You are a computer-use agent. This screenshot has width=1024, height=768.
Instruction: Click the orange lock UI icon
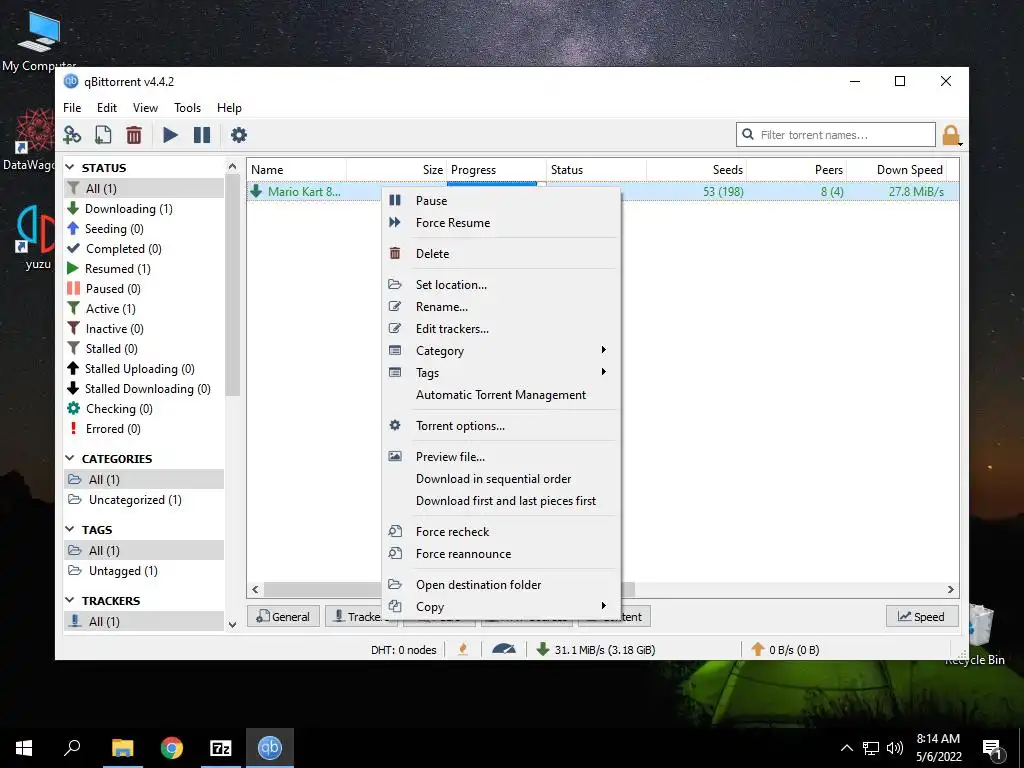[951, 135]
